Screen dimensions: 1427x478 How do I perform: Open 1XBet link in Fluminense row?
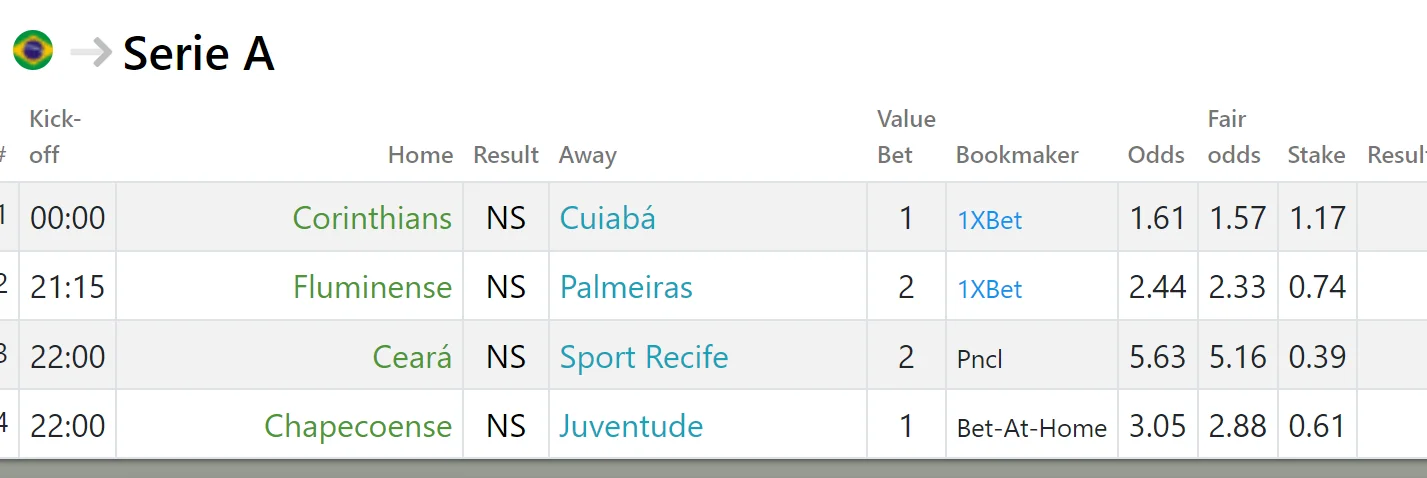[990, 290]
